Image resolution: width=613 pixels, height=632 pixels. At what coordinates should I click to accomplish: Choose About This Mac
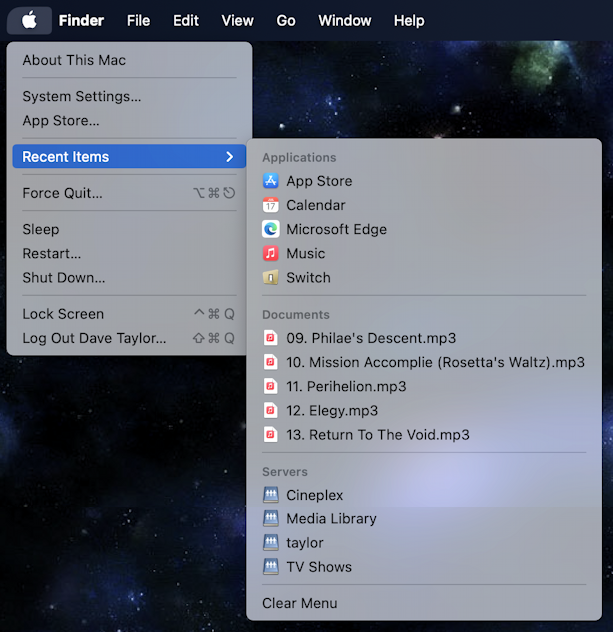pos(129,60)
